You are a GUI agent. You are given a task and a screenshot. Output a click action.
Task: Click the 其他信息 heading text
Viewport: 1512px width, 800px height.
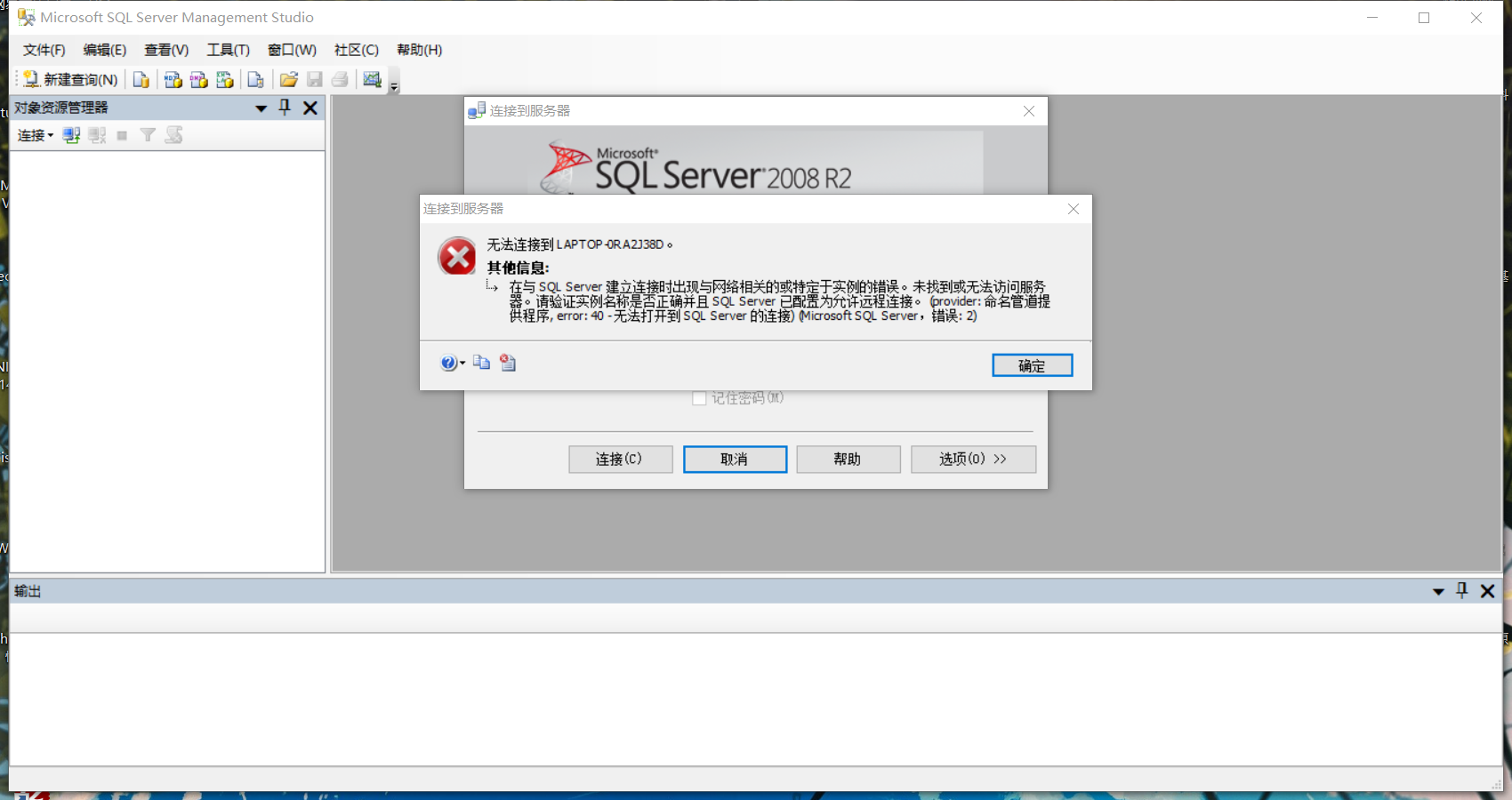[518, 268]
